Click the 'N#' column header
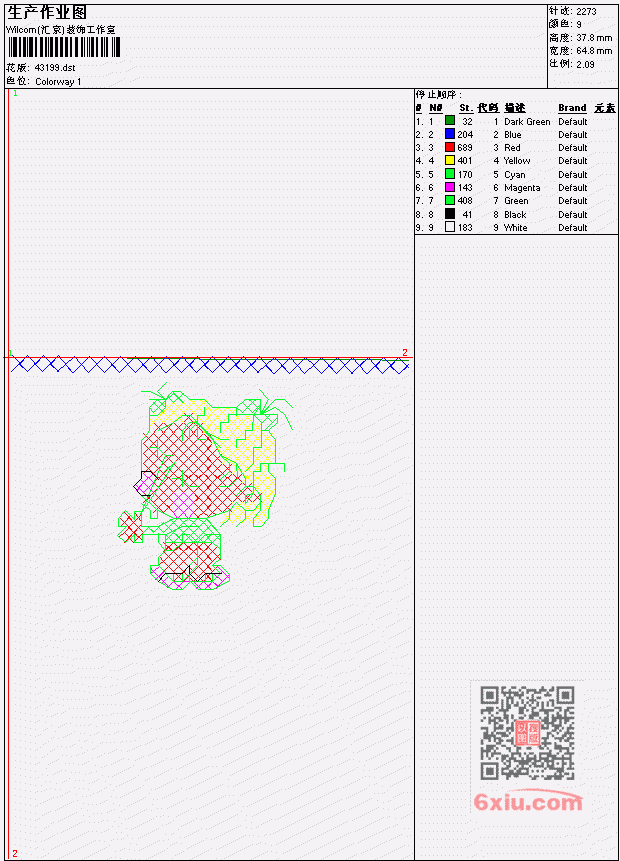620x861 pixels. (x=435, y=108)
